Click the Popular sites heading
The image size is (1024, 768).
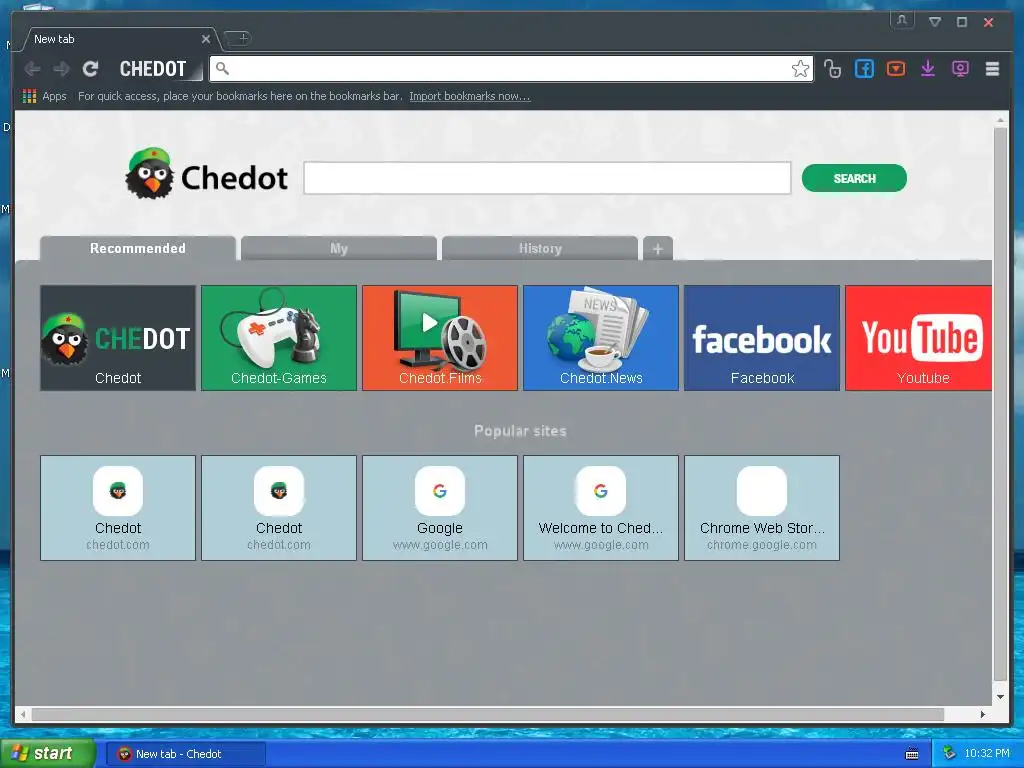[520, 431]
